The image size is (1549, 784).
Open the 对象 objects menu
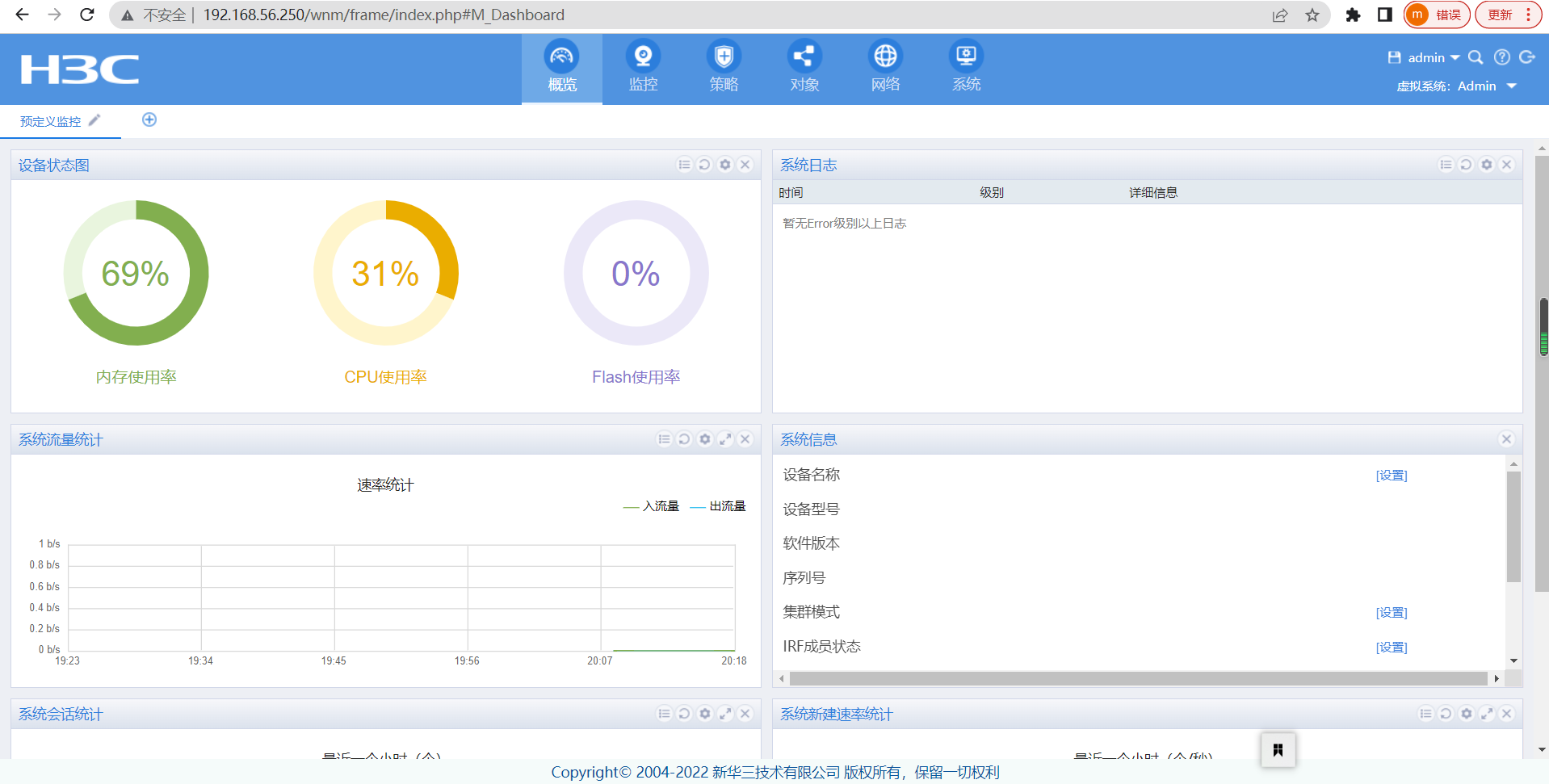[x=804, y=69]
